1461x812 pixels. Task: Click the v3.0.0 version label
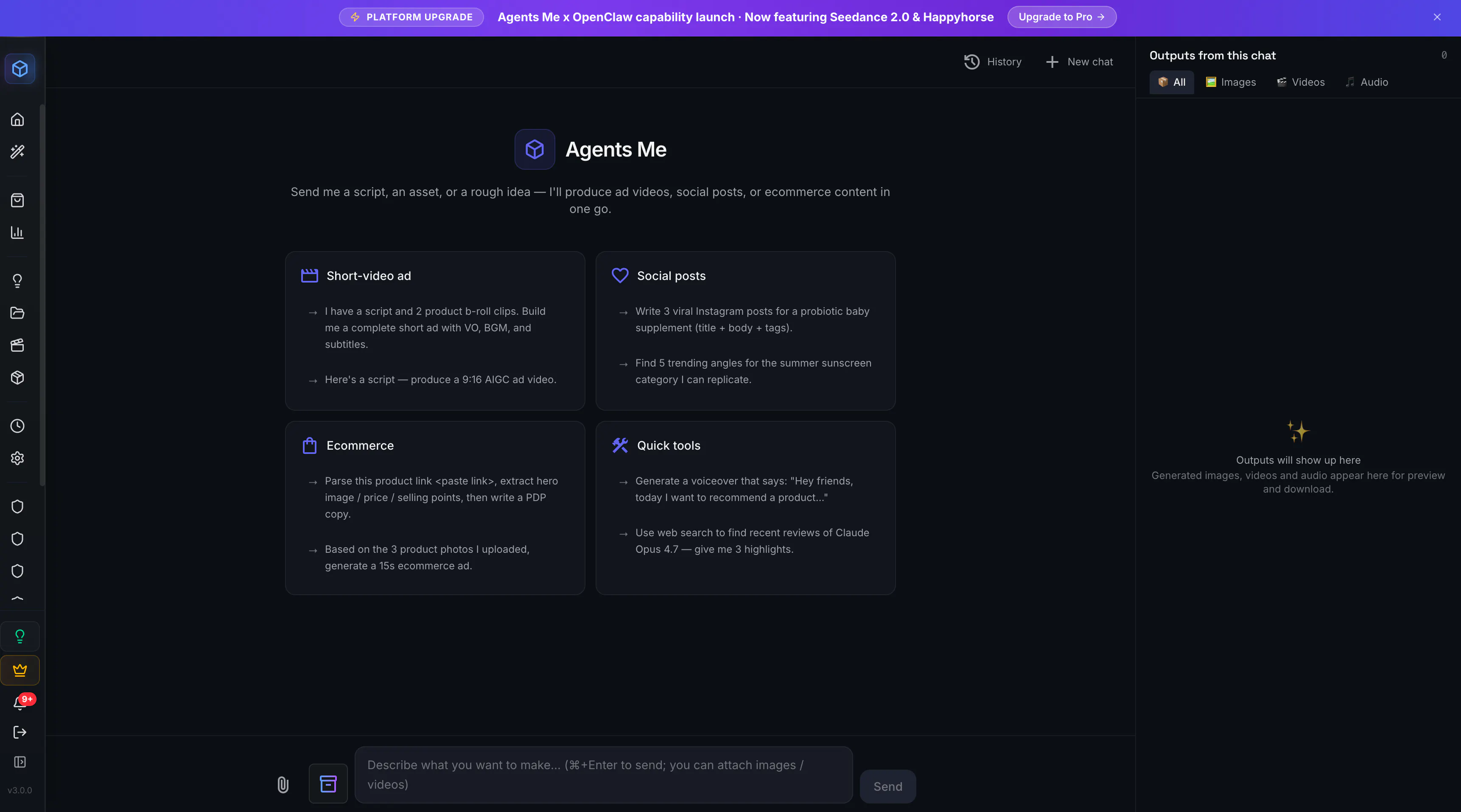point(20,790)
